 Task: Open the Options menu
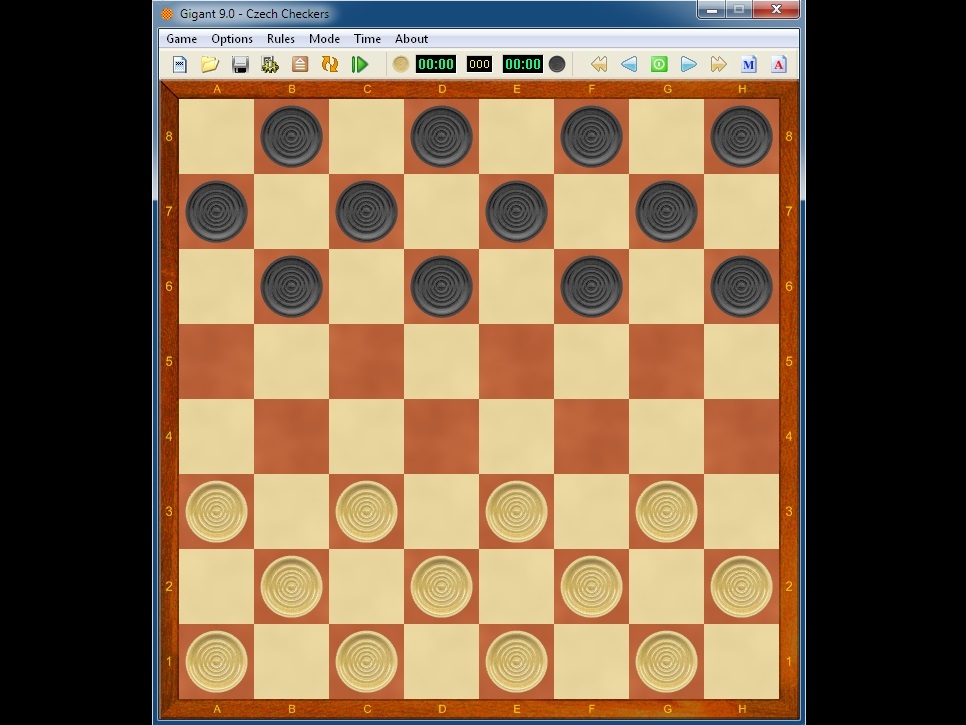pos(232,39)
